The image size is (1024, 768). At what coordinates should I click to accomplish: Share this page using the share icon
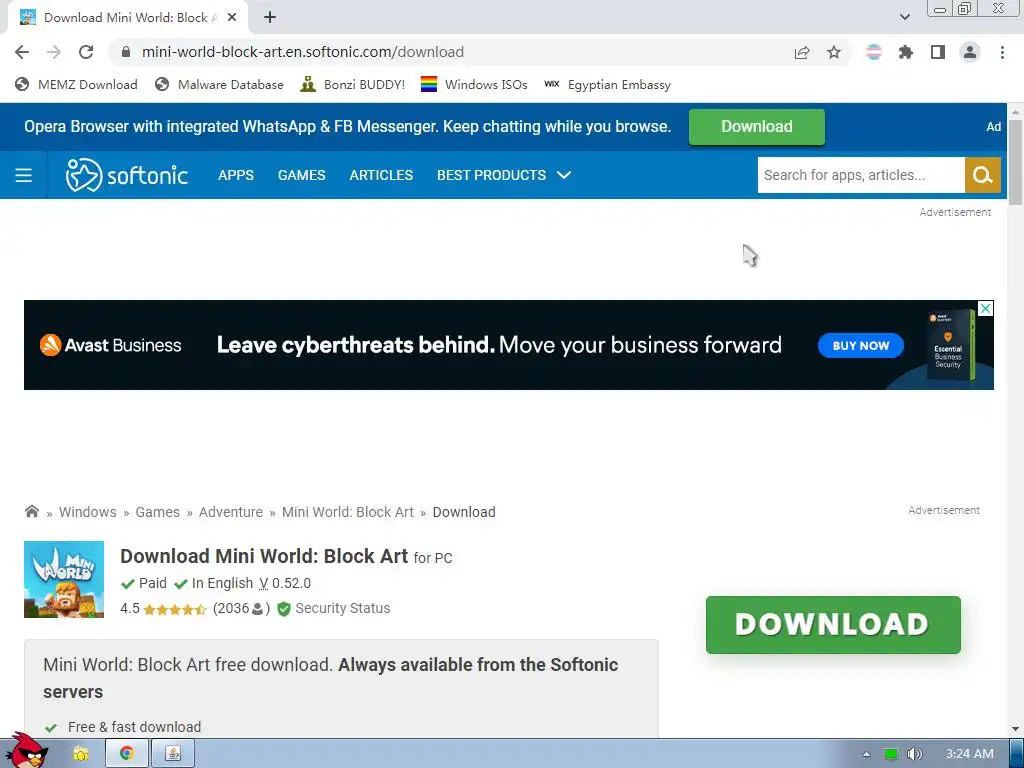click(802, 52)
